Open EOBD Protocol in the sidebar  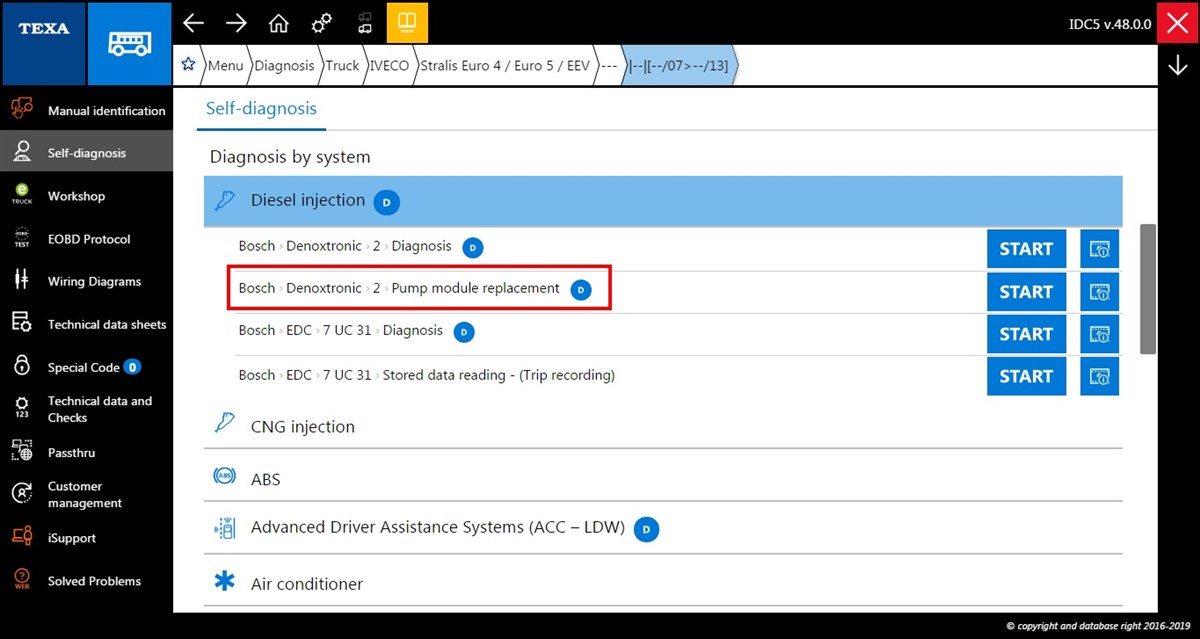[x=86, y=239]
